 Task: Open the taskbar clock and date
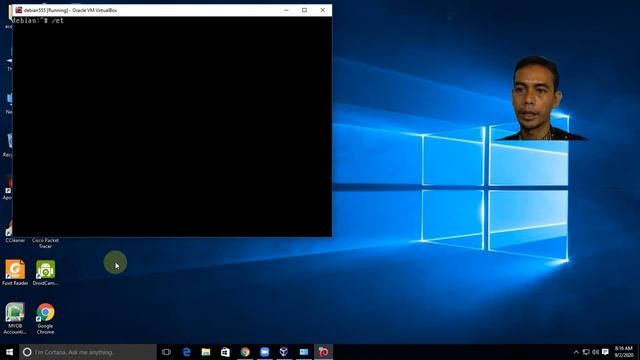[x=624, y=352]
